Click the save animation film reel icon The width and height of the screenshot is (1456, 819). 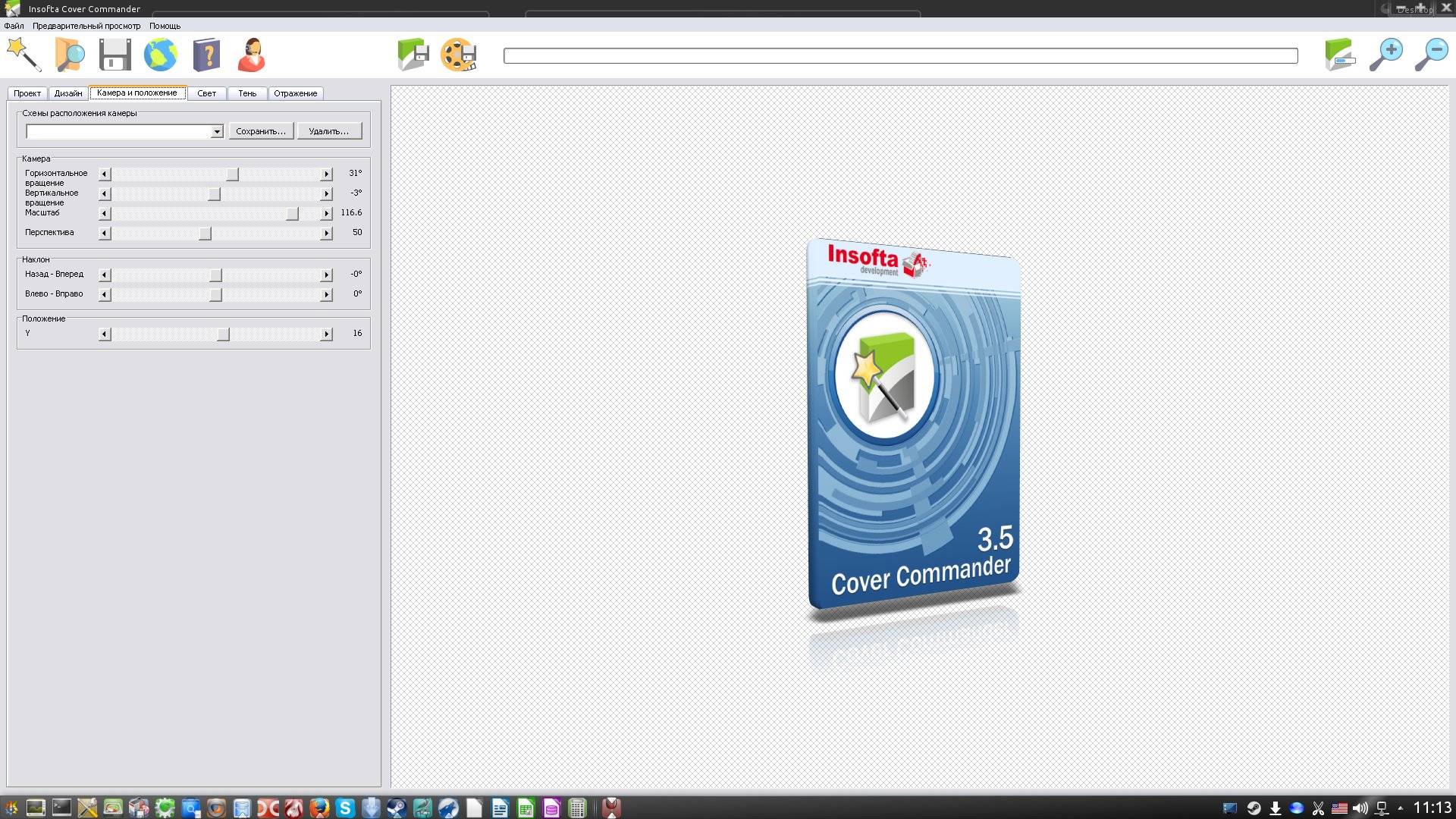coord(459,55)
